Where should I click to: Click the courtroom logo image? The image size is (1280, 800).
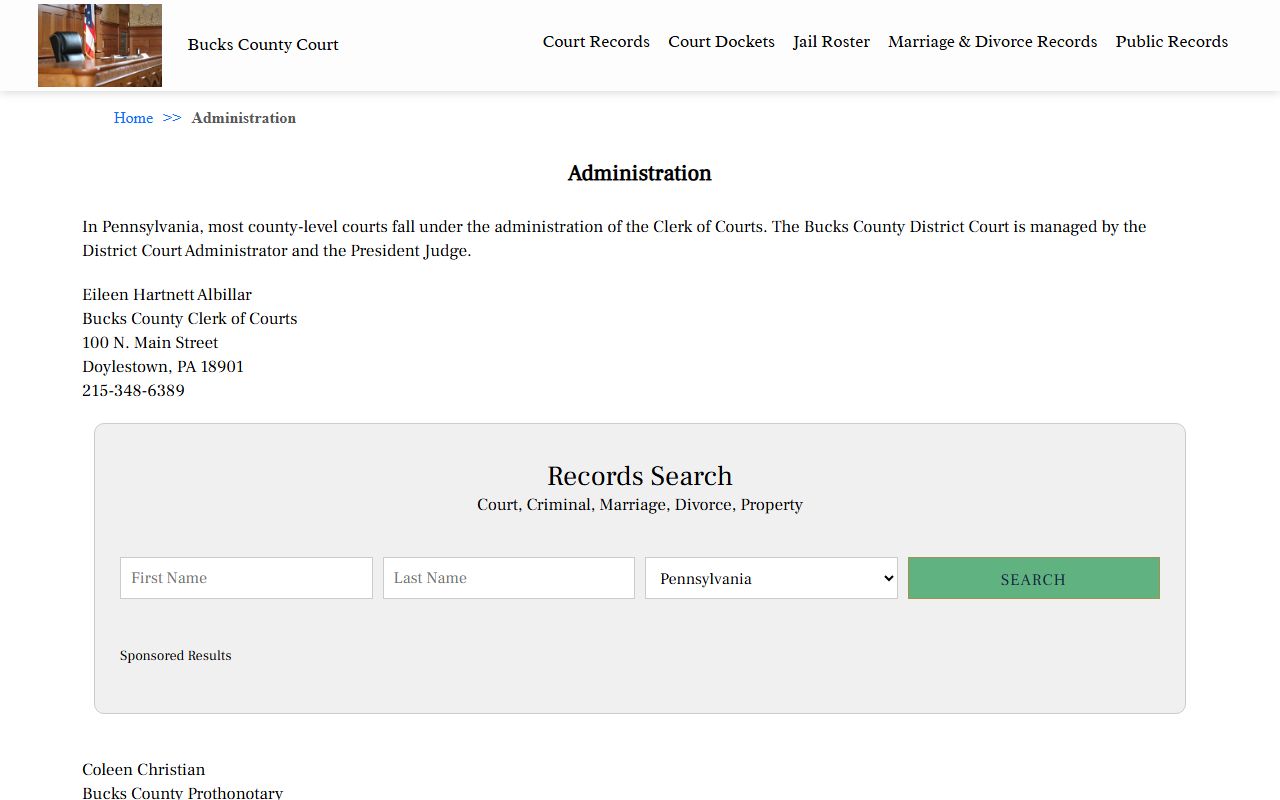point(100,45)
